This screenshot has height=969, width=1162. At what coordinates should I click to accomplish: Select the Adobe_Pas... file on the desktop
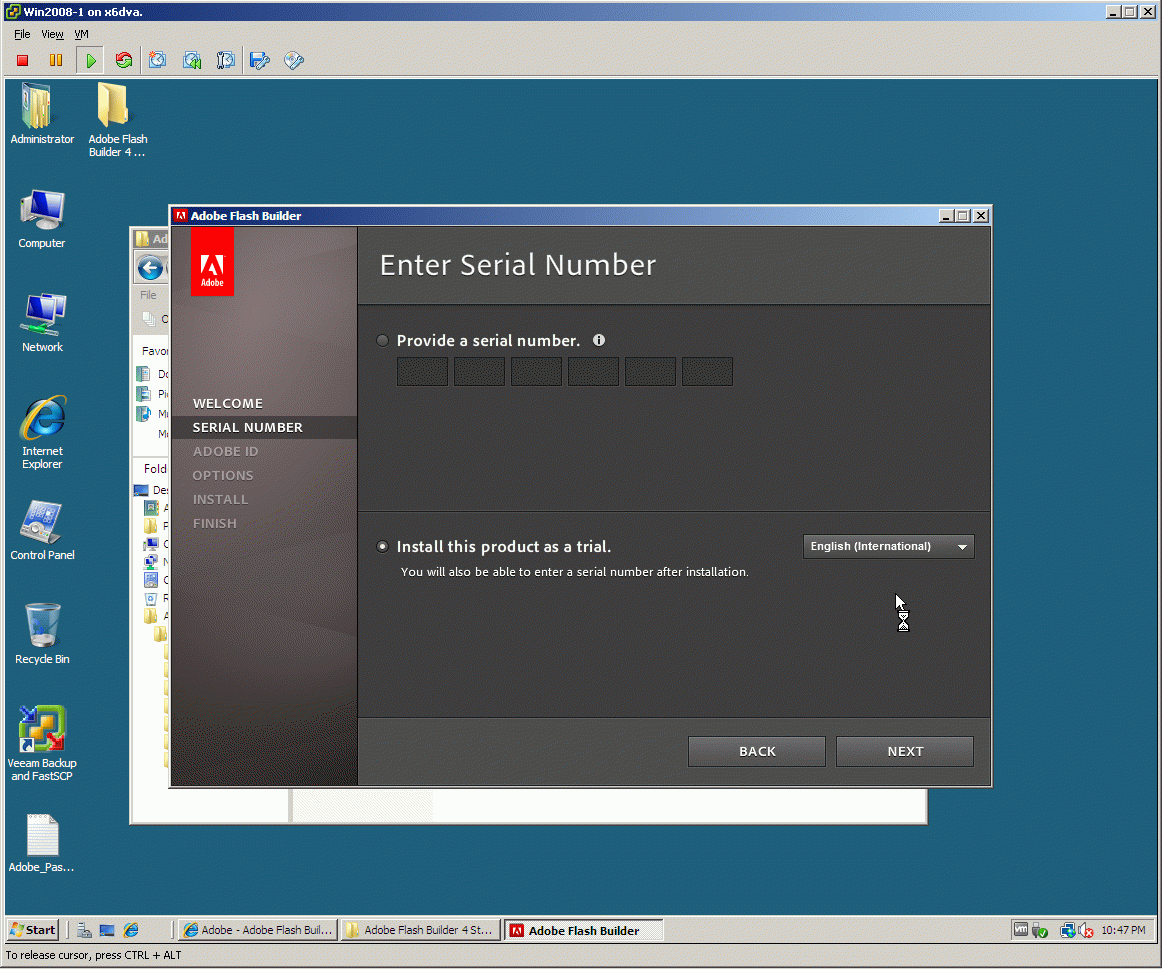point(42,844)
